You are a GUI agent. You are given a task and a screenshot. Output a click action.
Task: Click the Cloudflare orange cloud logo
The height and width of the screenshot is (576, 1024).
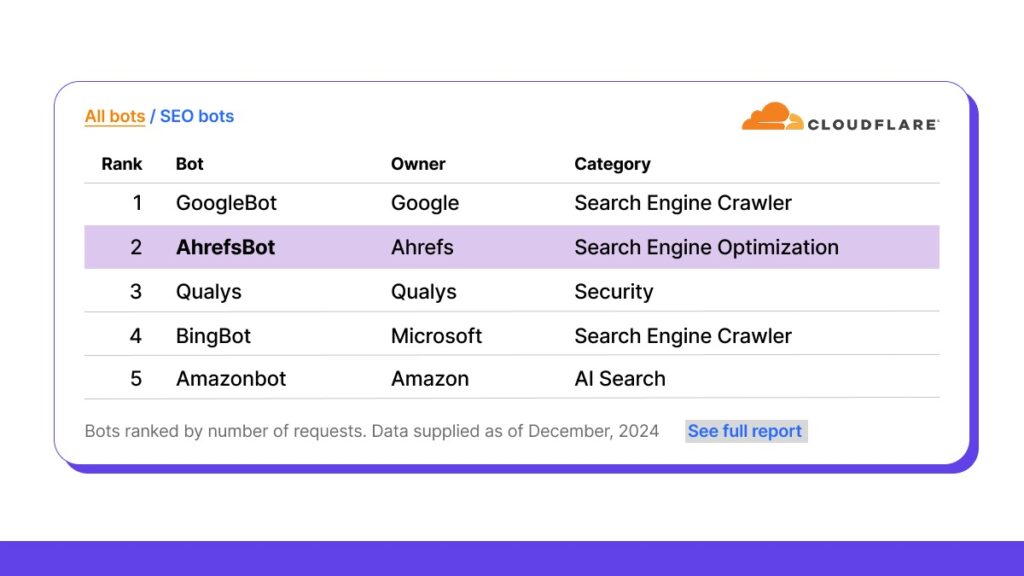click(x=770, y=117)
